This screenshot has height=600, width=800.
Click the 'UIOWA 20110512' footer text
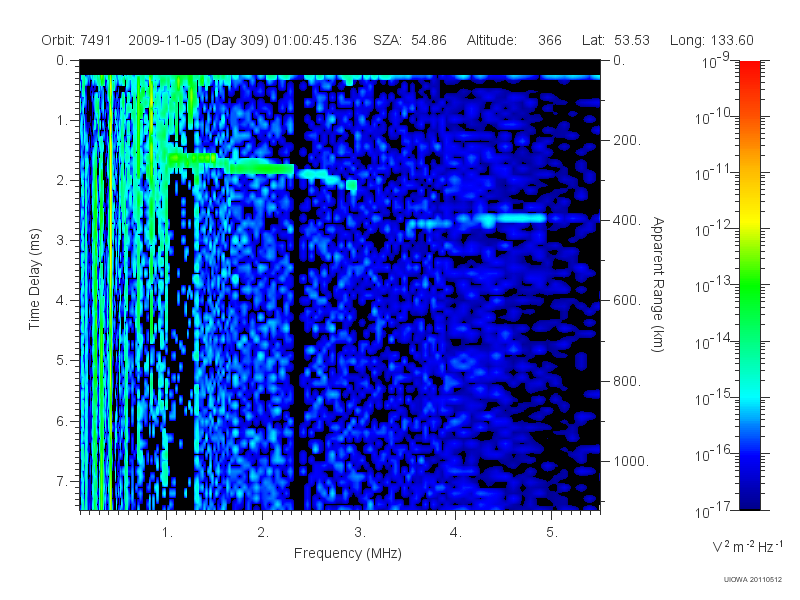click(x=753, y=580)
